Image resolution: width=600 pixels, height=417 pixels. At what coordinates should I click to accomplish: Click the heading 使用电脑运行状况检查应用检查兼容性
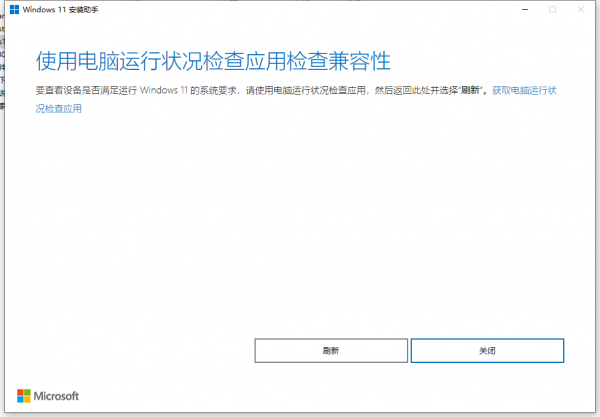(x=213, y=61)
